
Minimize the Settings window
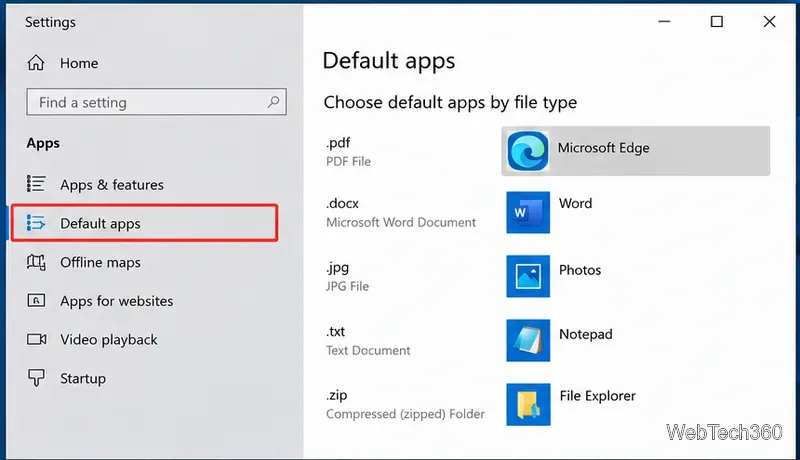tap(664, 21)
